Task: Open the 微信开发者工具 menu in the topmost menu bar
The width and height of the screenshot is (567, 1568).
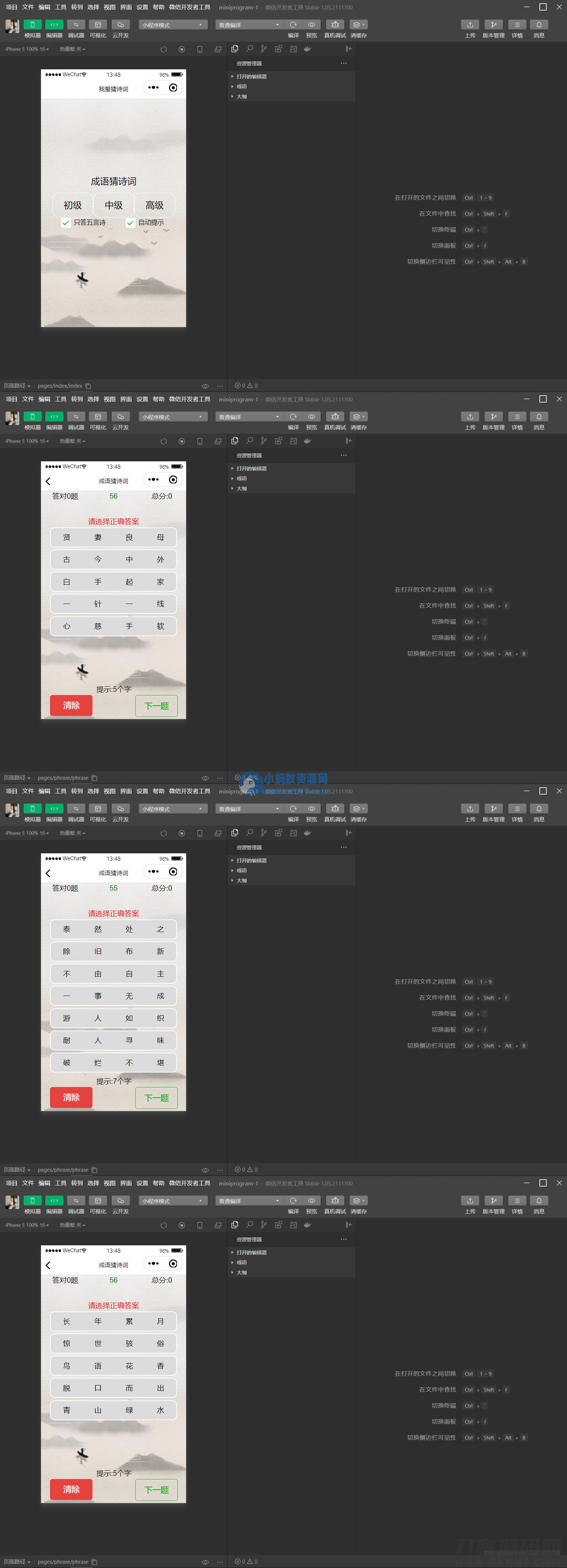Action: pyautogui.click(x=190, y=7)
